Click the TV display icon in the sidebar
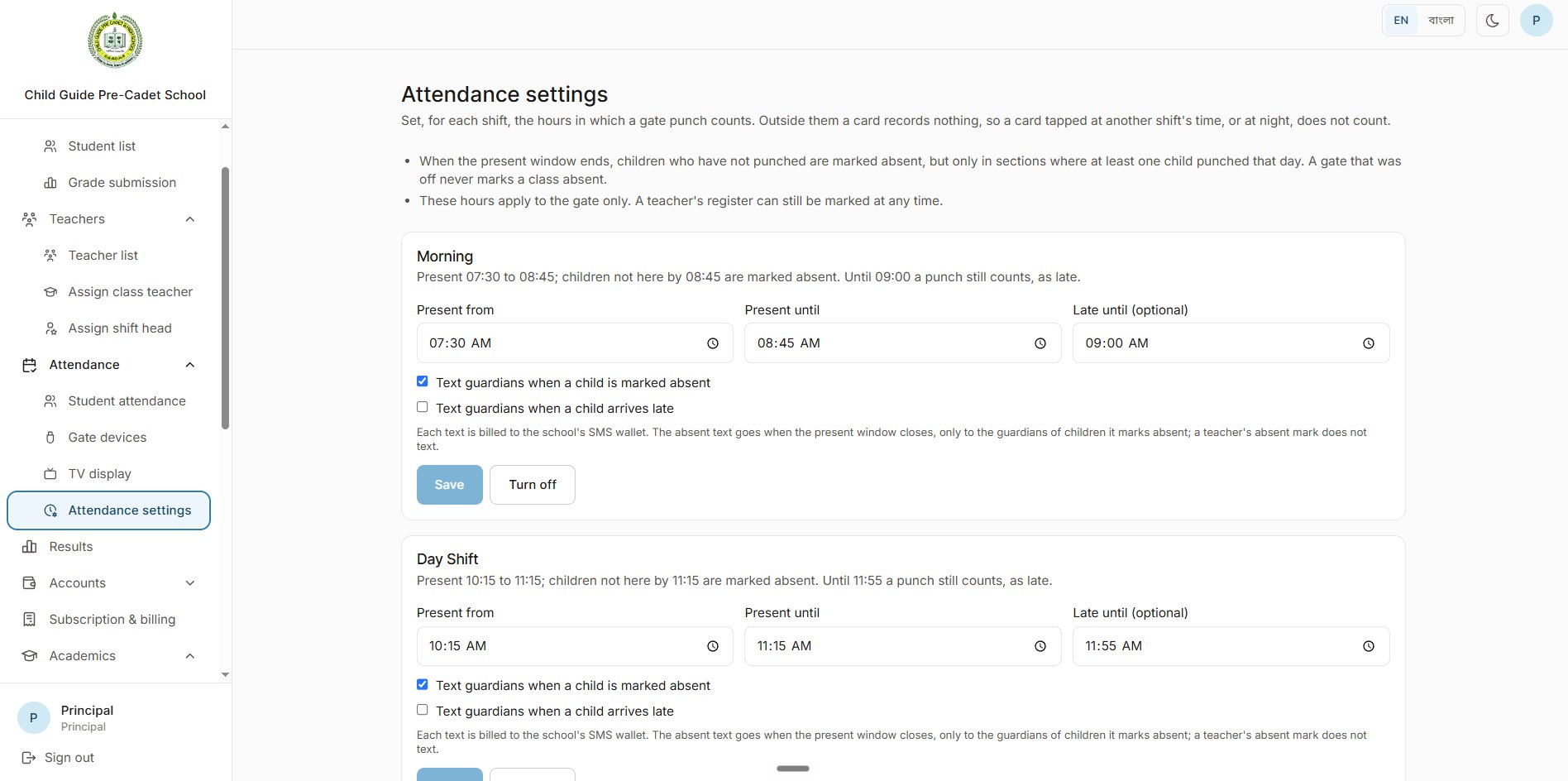The height and width of the screenshot is (781, 1568). click(50, 474)
